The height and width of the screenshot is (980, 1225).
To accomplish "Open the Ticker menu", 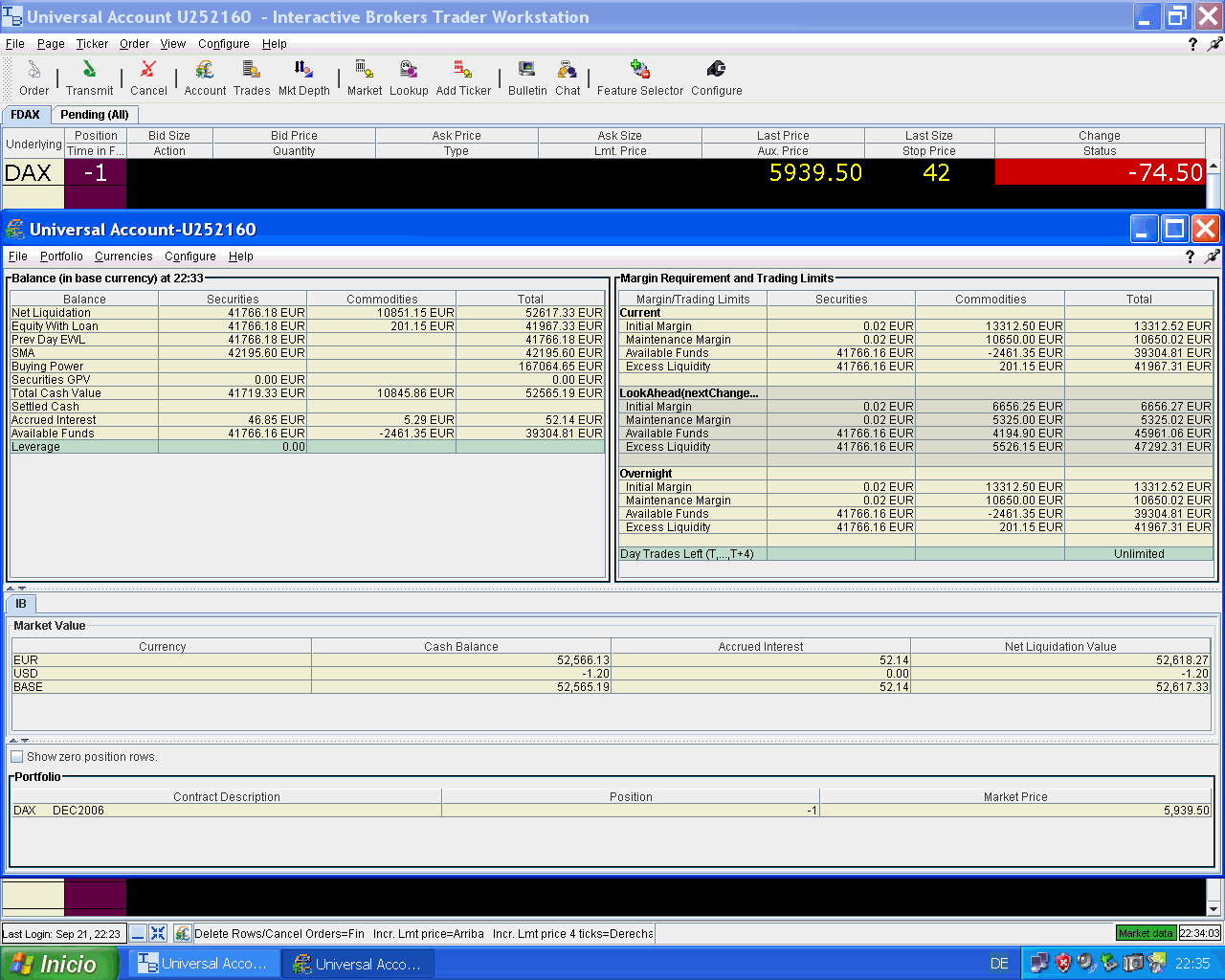I will coord(92,44).
